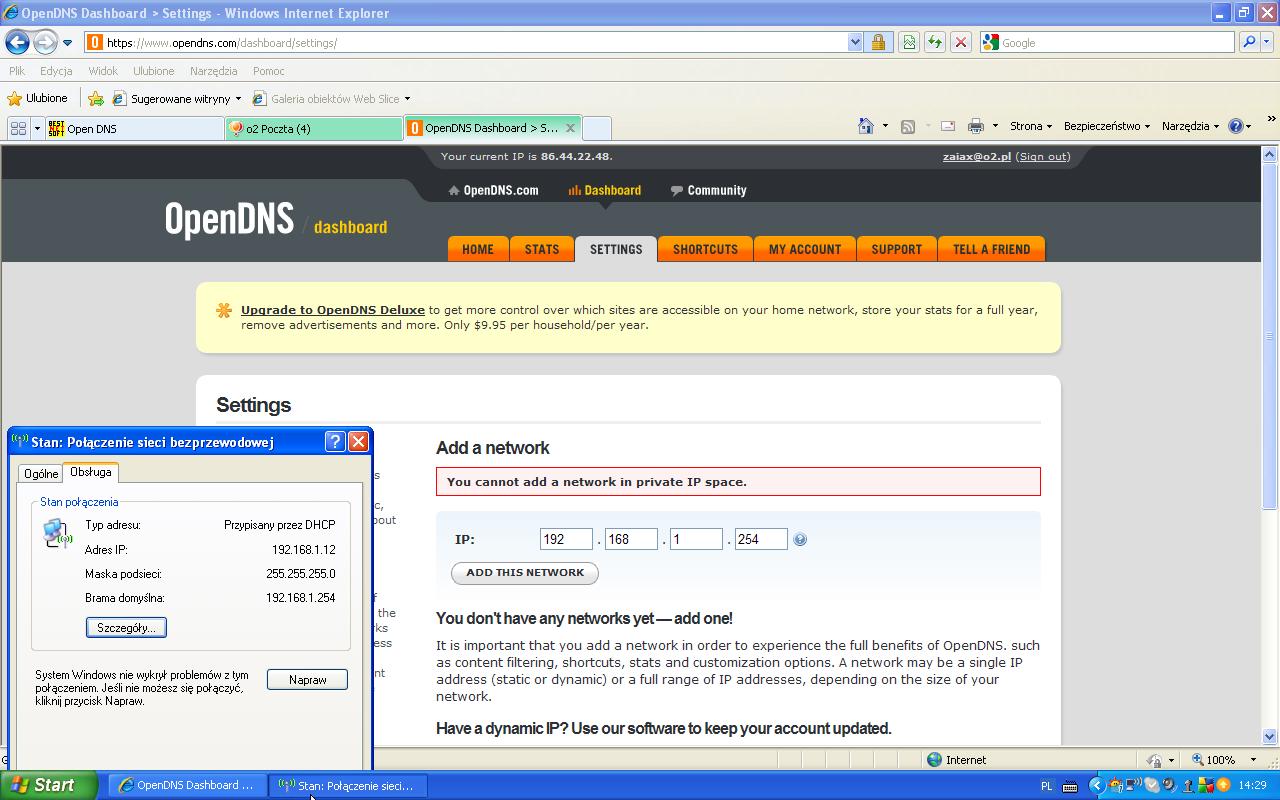The height and width of the screenshot is (800, 1280).
Task: Open the MY ACCOUNT dashboard tab
Action: tap(805, 249)
